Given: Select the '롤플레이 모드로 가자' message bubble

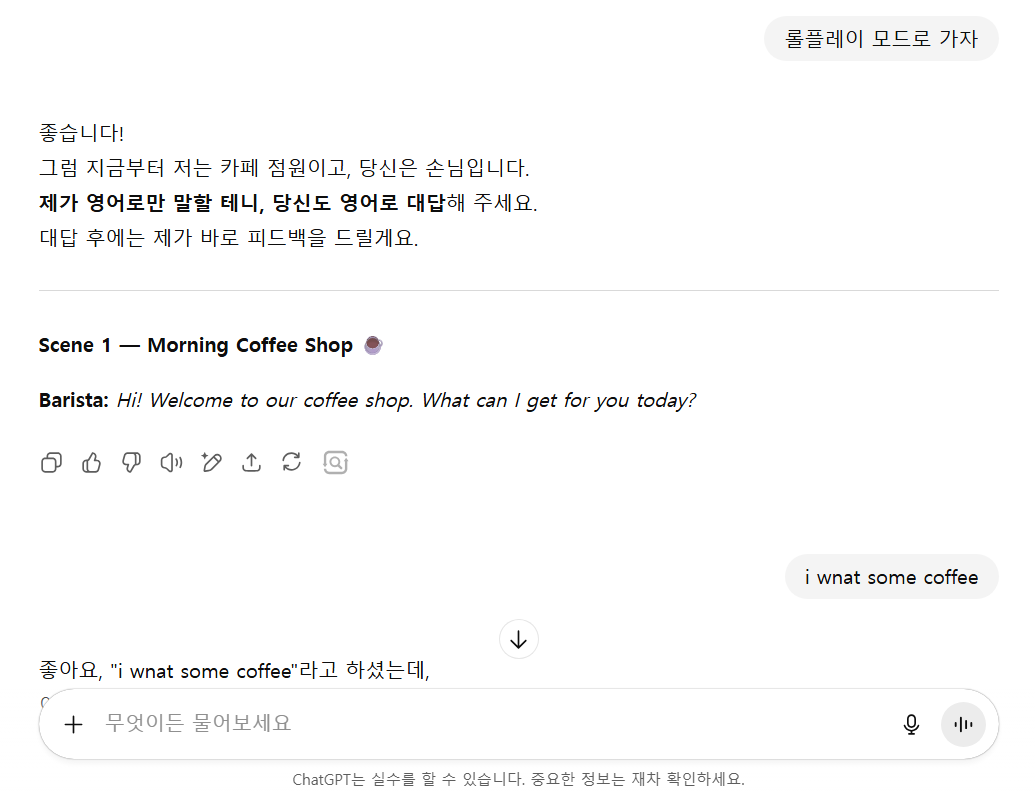Looking at the screenshot, I should click(x=881, y=37).
